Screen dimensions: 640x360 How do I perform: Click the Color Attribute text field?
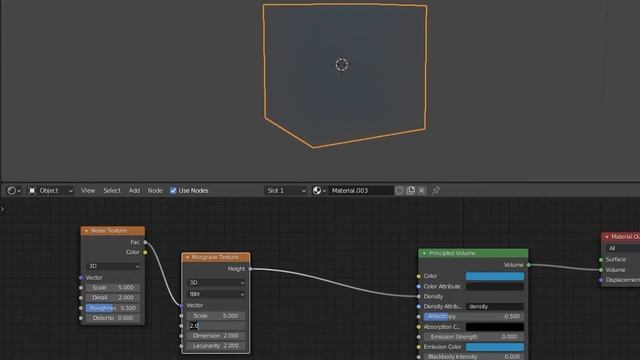(x=495, y=287)
